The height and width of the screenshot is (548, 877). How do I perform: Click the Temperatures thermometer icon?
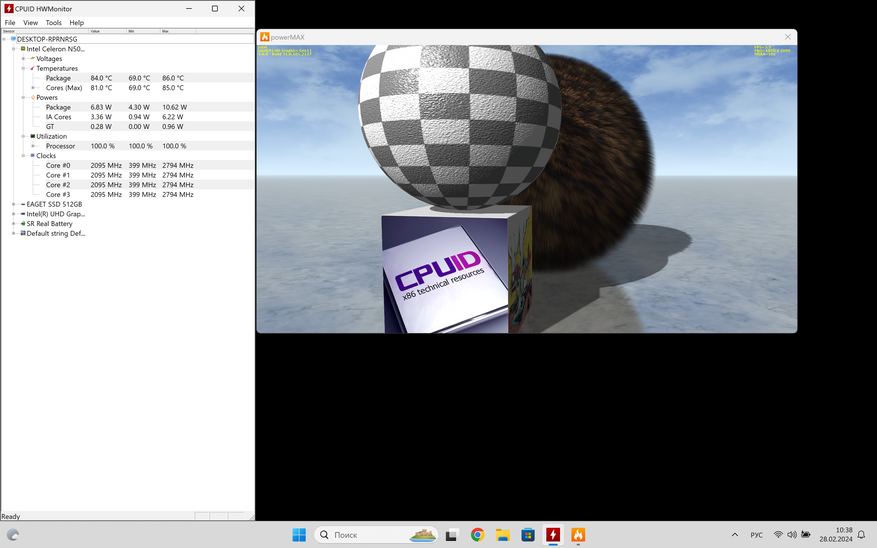(x=32, y=68)
